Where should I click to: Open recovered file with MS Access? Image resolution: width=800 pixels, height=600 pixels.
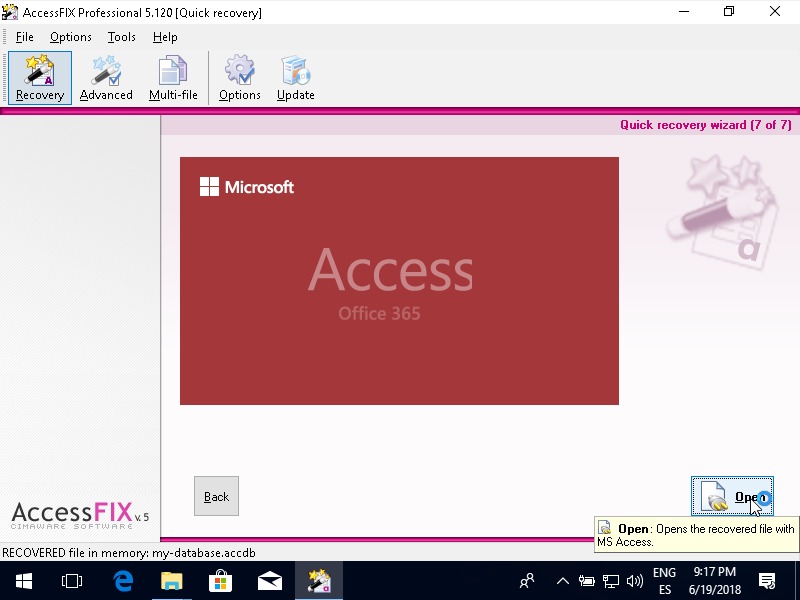tap(732, 496)
